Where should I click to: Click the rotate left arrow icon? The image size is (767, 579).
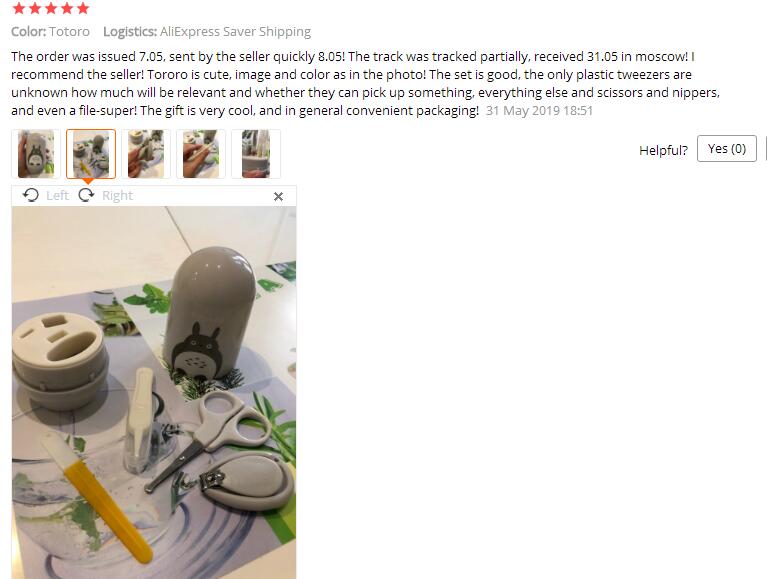(30, 195)
